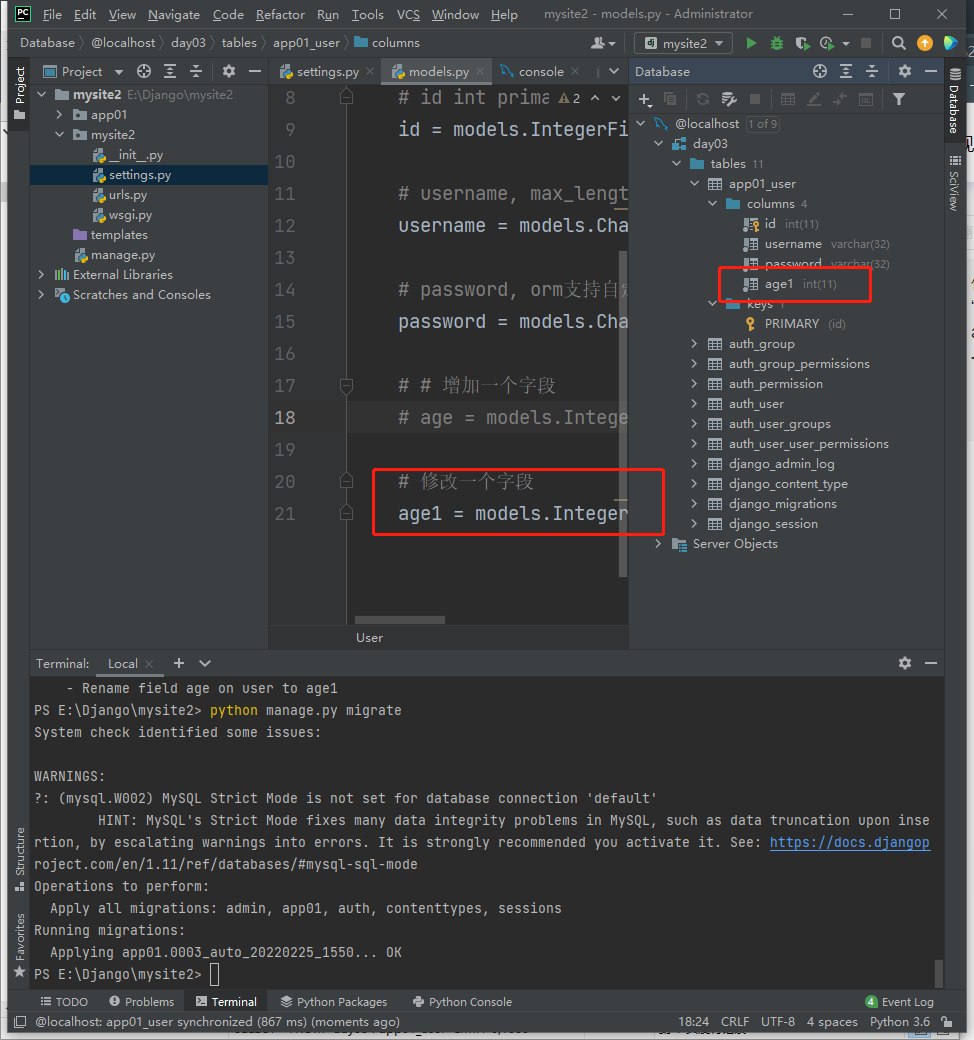
Task: Expand the auth_group table
Action: coord(694,344)
